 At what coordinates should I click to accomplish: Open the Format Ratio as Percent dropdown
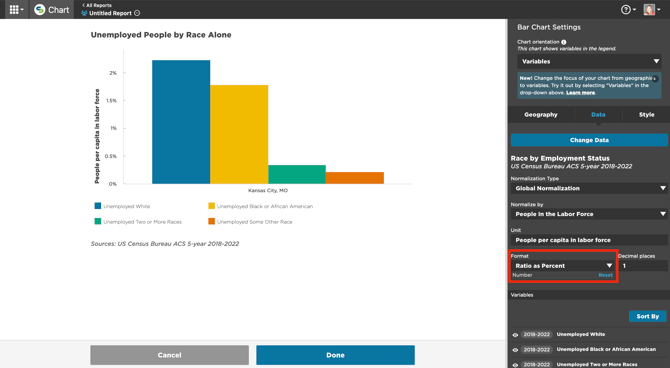[x=563, y=266]
